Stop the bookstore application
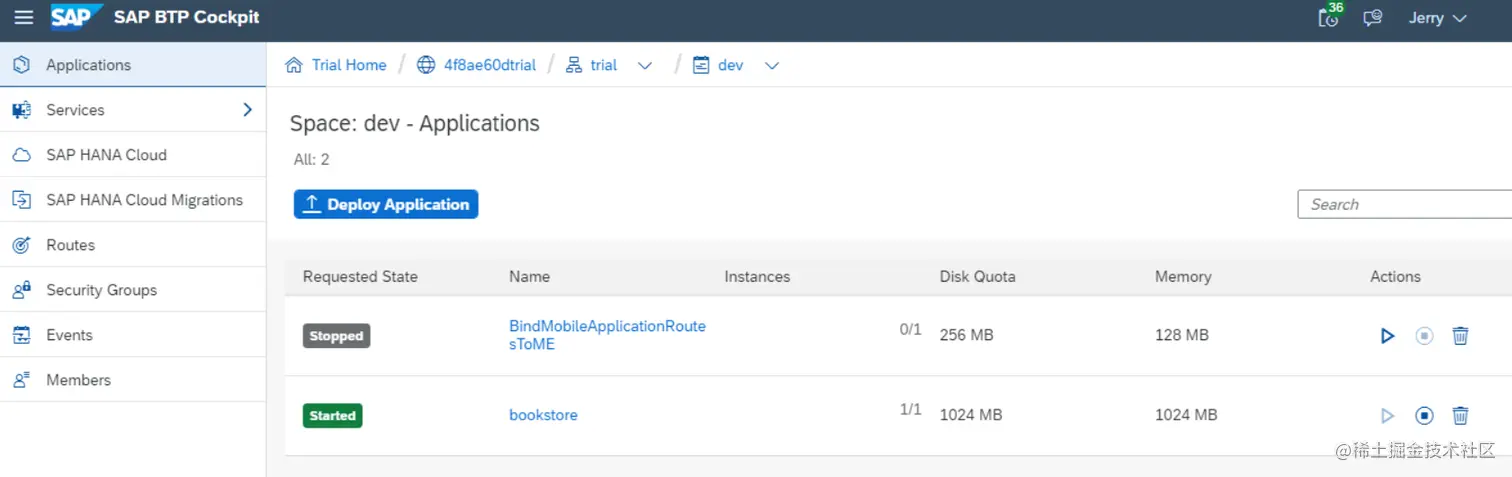The height and width of the screenshot is (477, 1512). (1424, 415)
